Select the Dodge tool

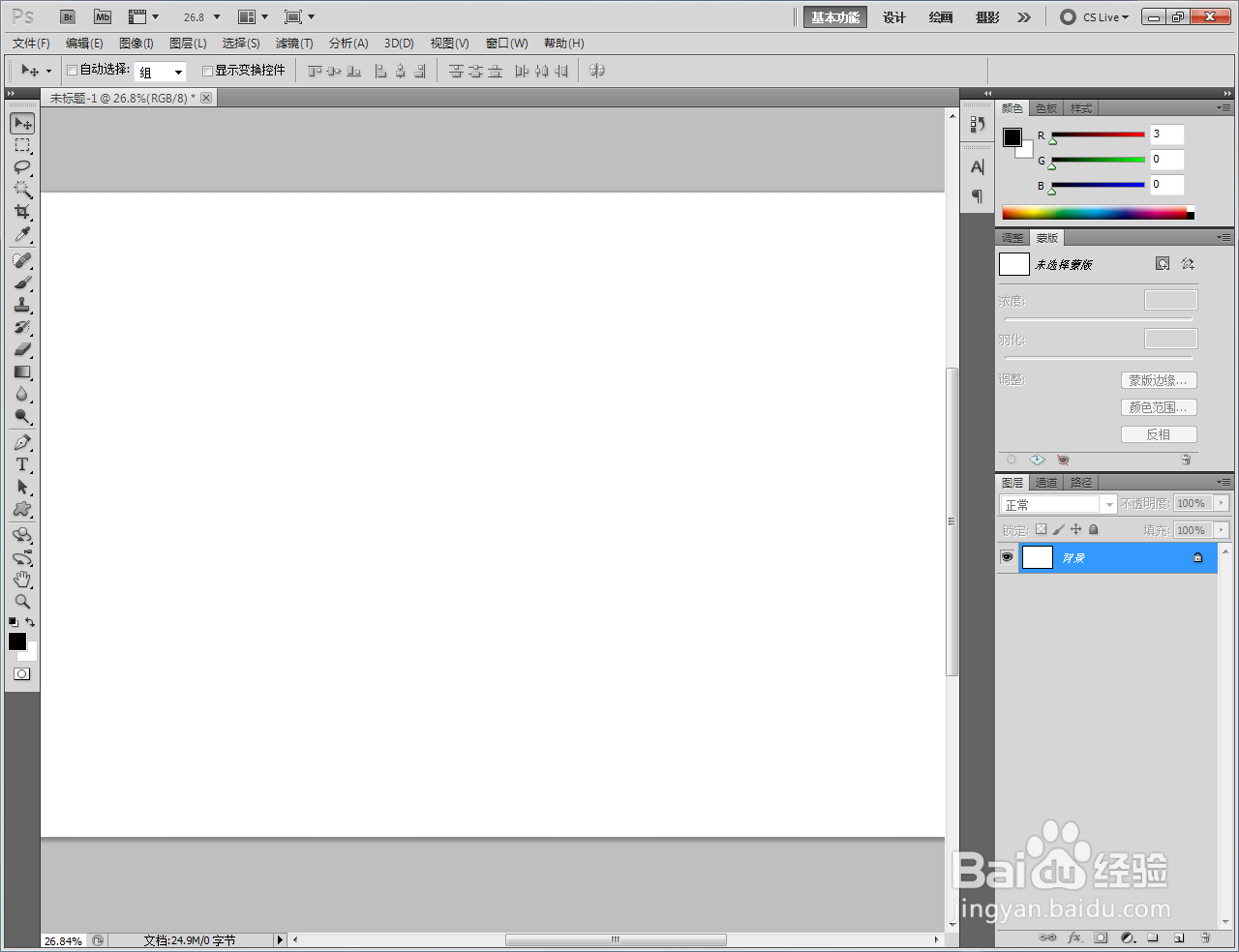pos(22,416)
